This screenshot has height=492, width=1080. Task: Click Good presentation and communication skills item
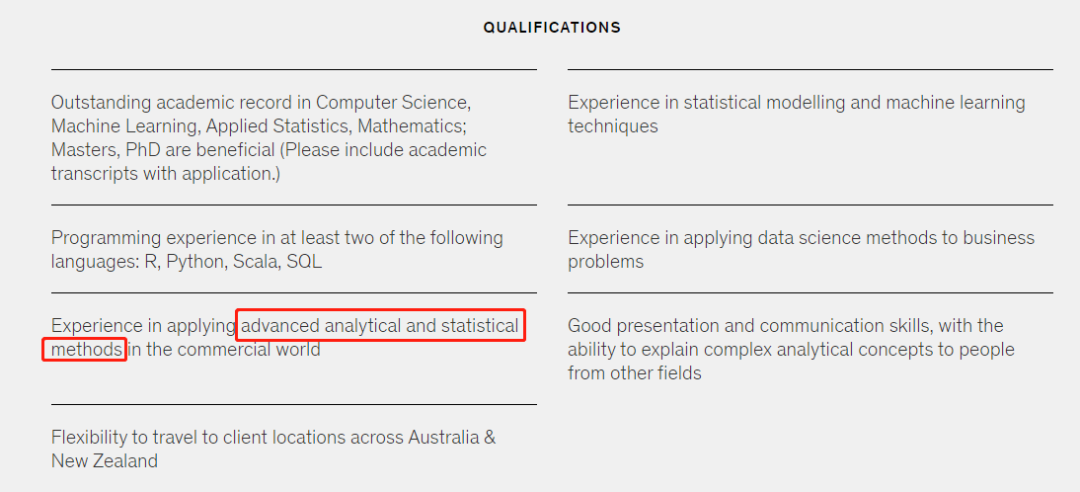pyautogui.click(x=791, y=349)
